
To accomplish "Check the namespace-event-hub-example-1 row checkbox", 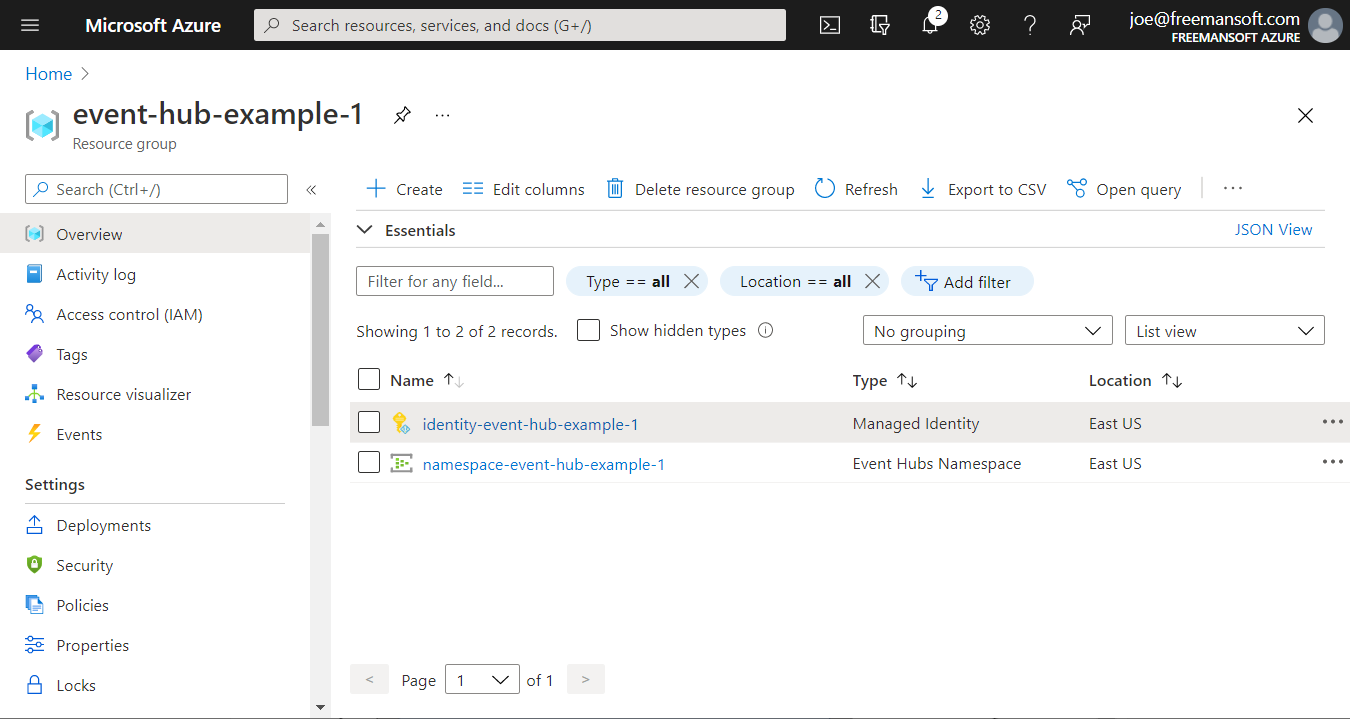I will [x=369, y=462].
